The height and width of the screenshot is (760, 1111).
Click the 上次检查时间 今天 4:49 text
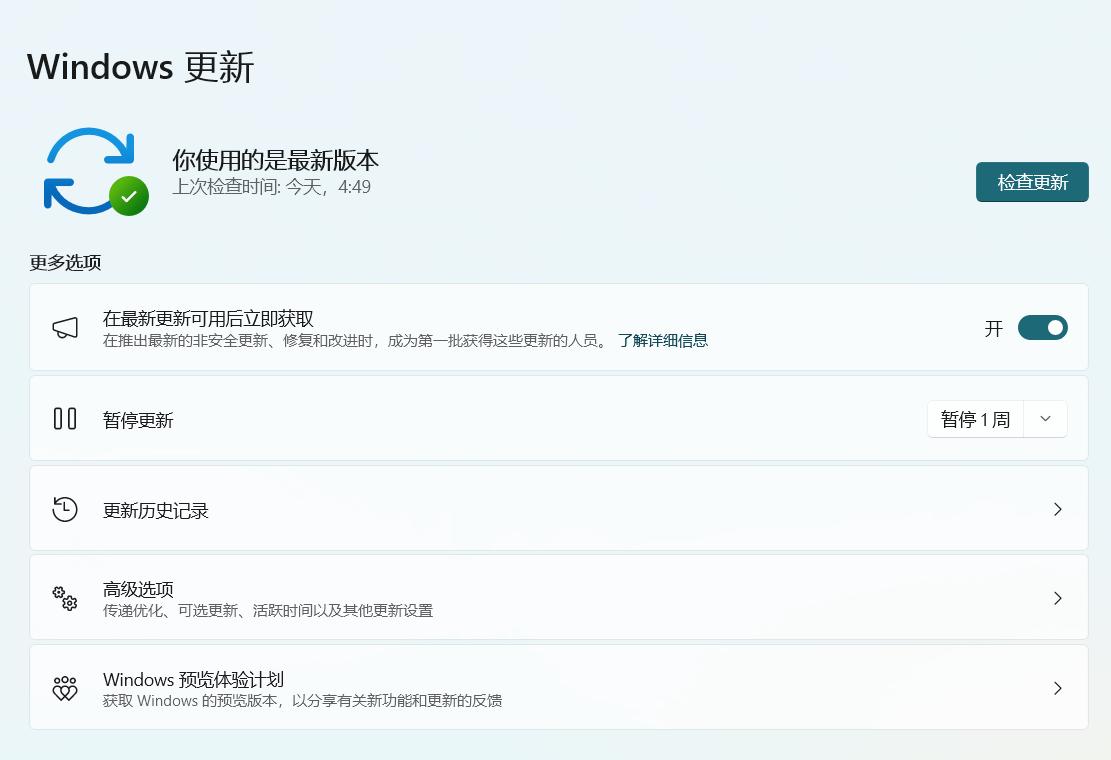271,187
